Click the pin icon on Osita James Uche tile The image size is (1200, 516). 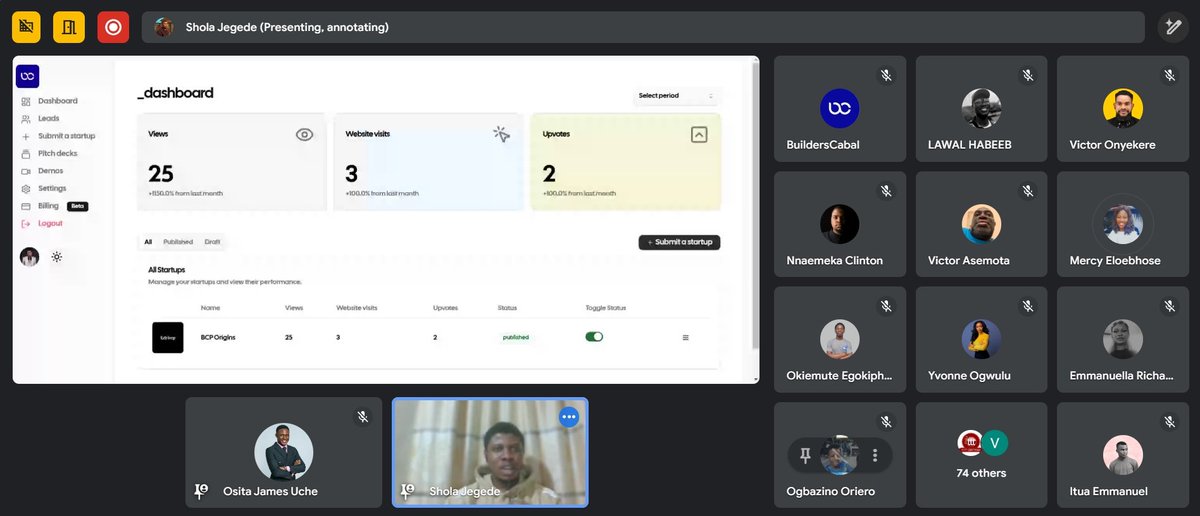point(200,491)
